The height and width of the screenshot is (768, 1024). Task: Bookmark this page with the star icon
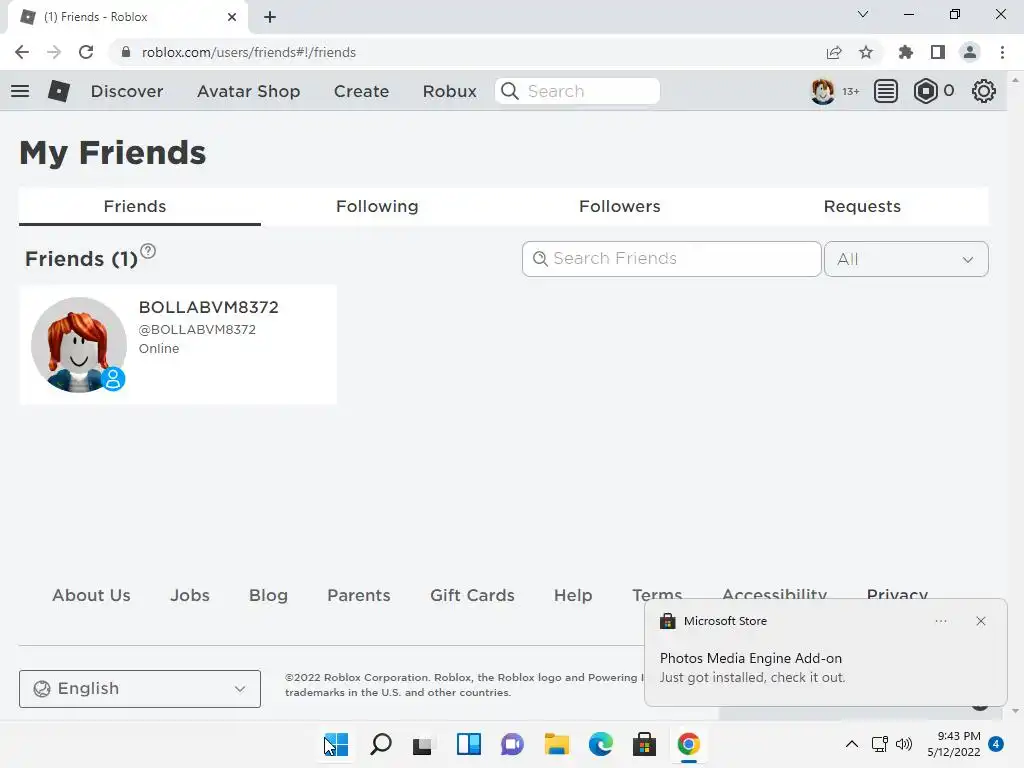tap(866, 52)
